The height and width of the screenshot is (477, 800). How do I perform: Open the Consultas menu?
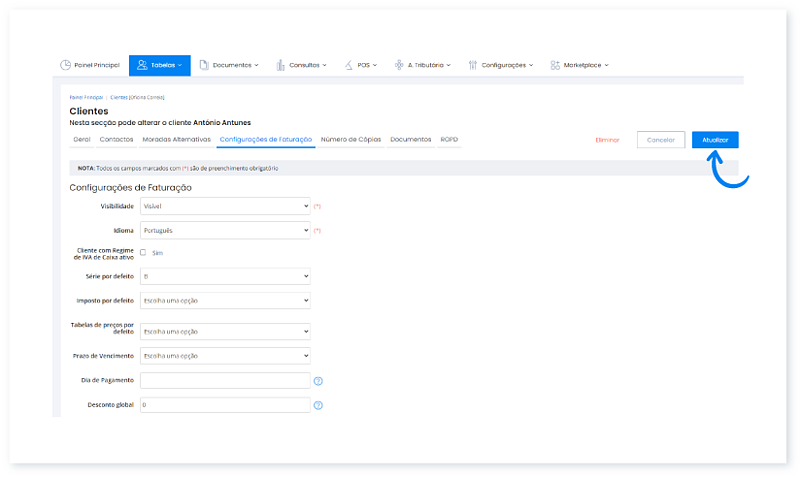coord(301,65)
